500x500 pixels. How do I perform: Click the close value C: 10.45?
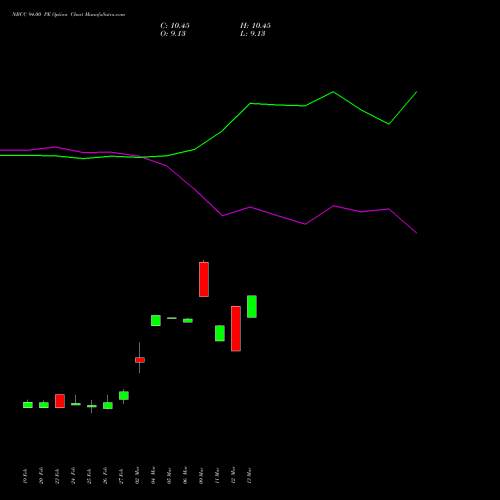coord(175,26)
